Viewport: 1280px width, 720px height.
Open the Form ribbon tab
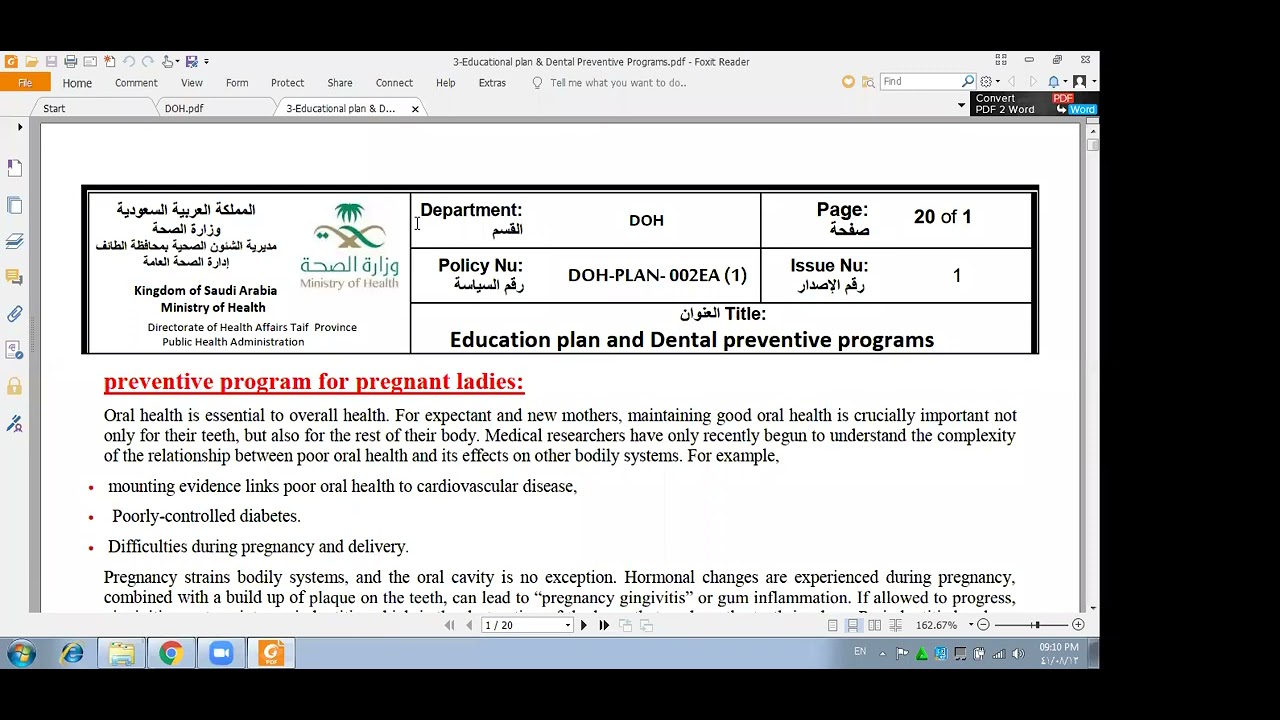click(x=237, y=83)
